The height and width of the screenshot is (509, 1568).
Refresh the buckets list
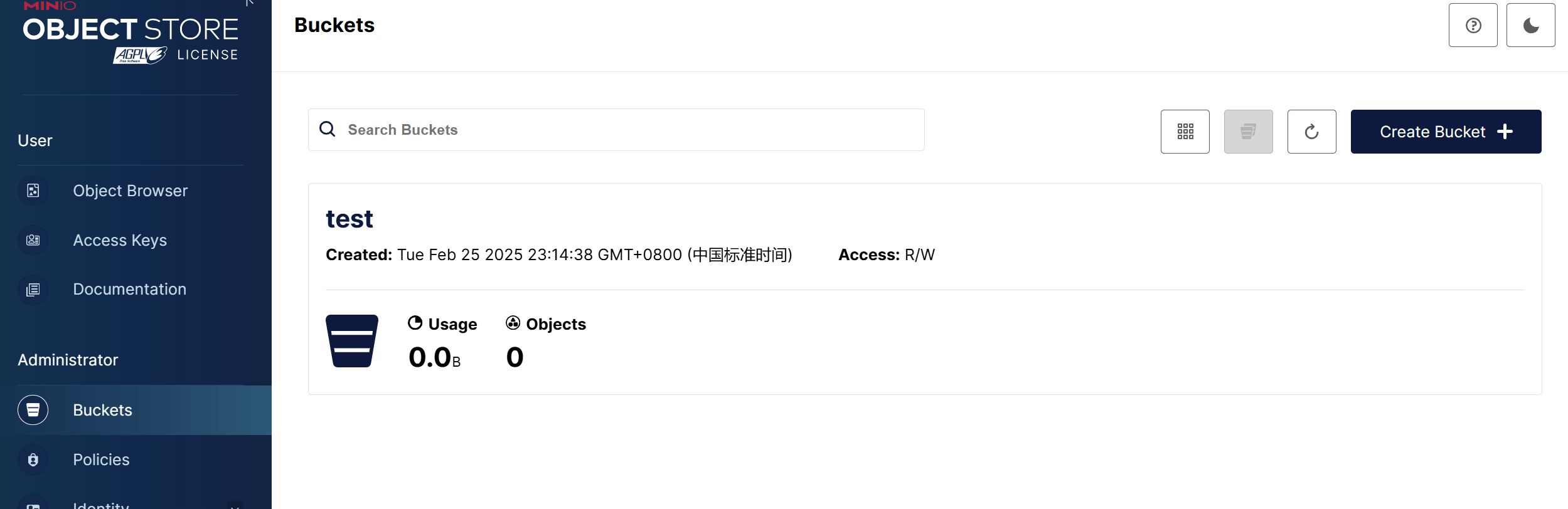tap(1311, 132)
